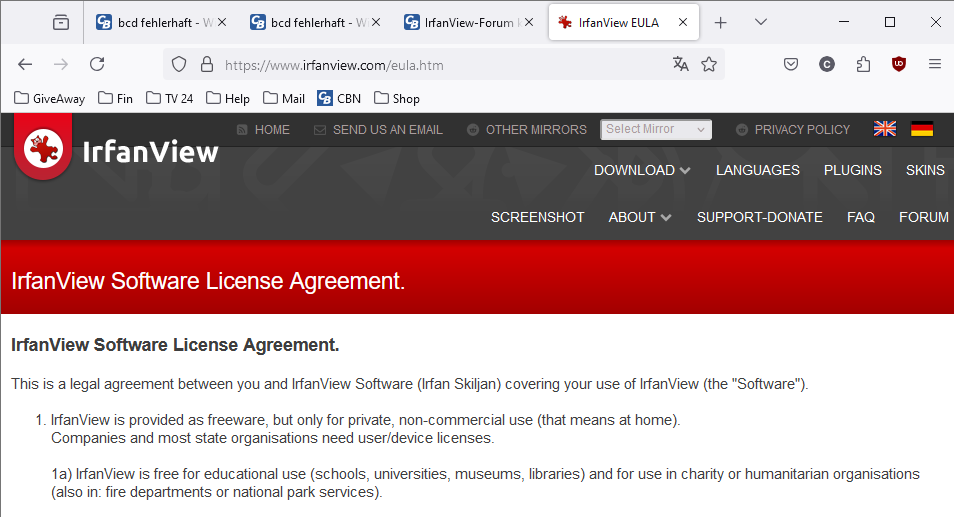Open the FORUM page
The image size is (954, 517).
pos(924,217)
